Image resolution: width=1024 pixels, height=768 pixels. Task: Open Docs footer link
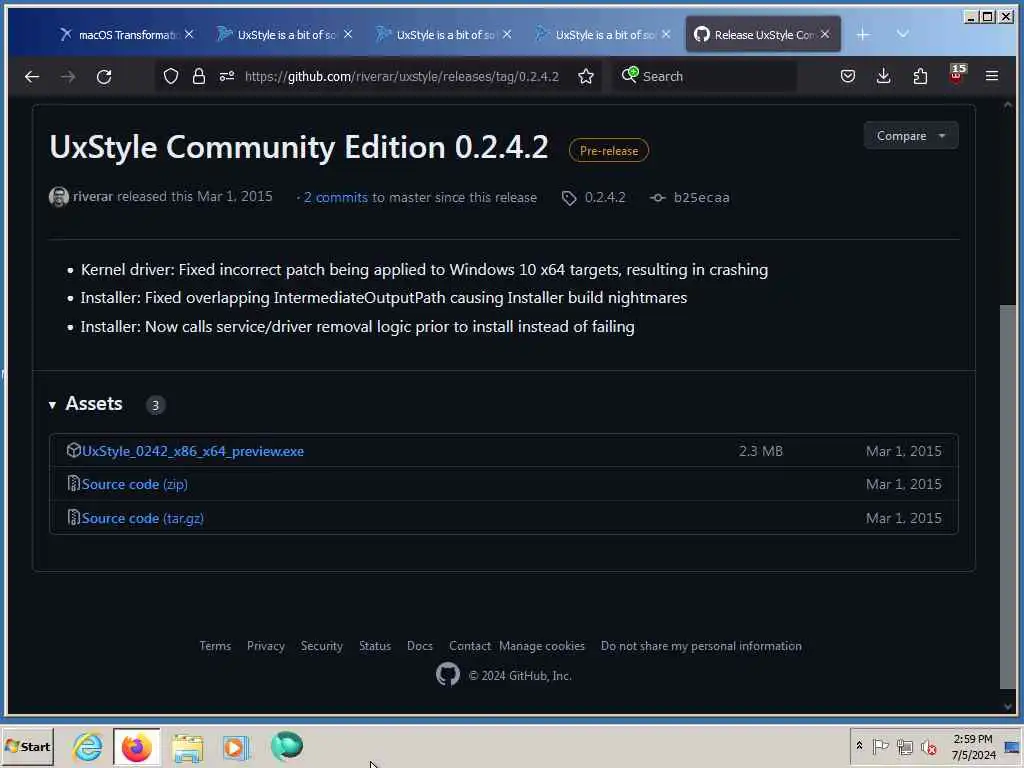click(419, 646)
